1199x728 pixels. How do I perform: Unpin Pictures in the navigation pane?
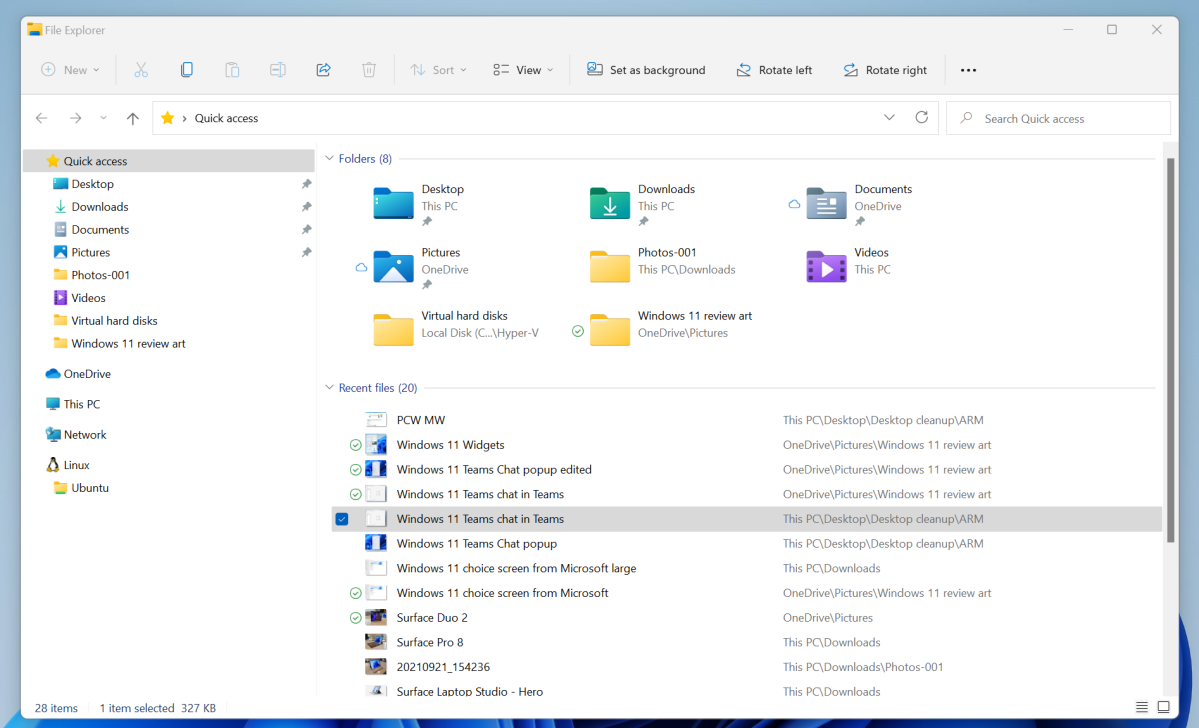tap(306, 252)
